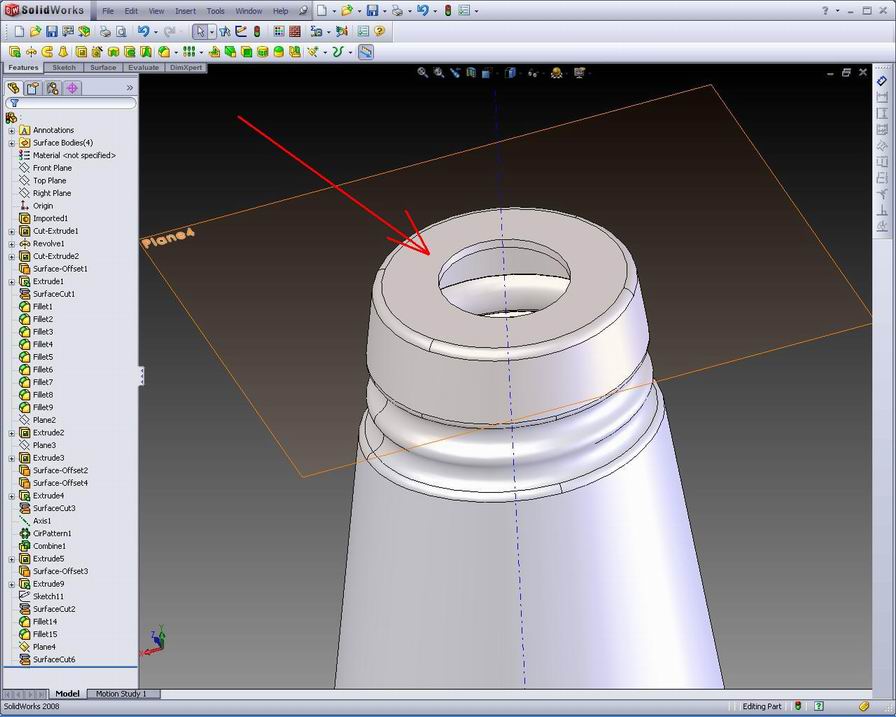Expand the Surface Bodies(4) folder

12,143
